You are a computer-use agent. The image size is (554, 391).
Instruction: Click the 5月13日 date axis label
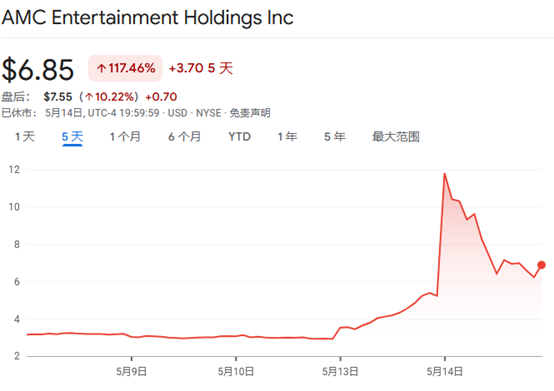[340, 372]
